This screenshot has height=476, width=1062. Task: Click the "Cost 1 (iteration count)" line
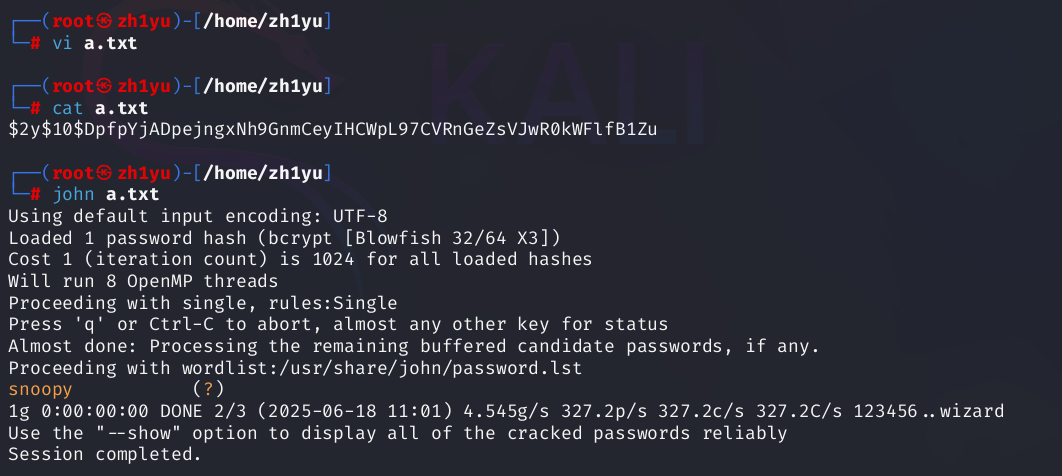pos(299,259)
